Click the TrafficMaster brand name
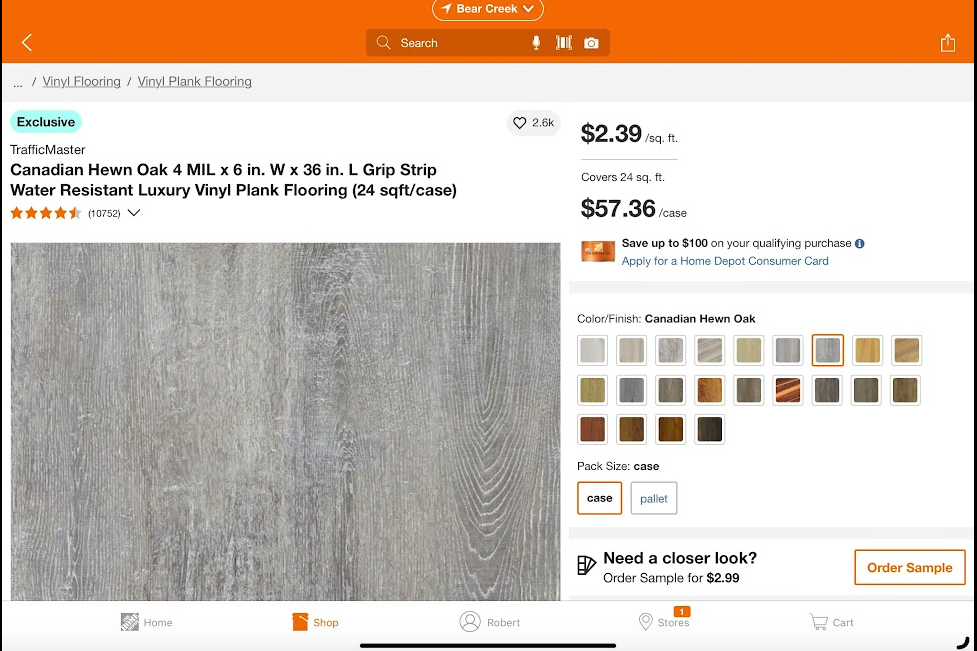Viewport: 977px width, 651px height. pyautogui.click(x=47, y=150)
